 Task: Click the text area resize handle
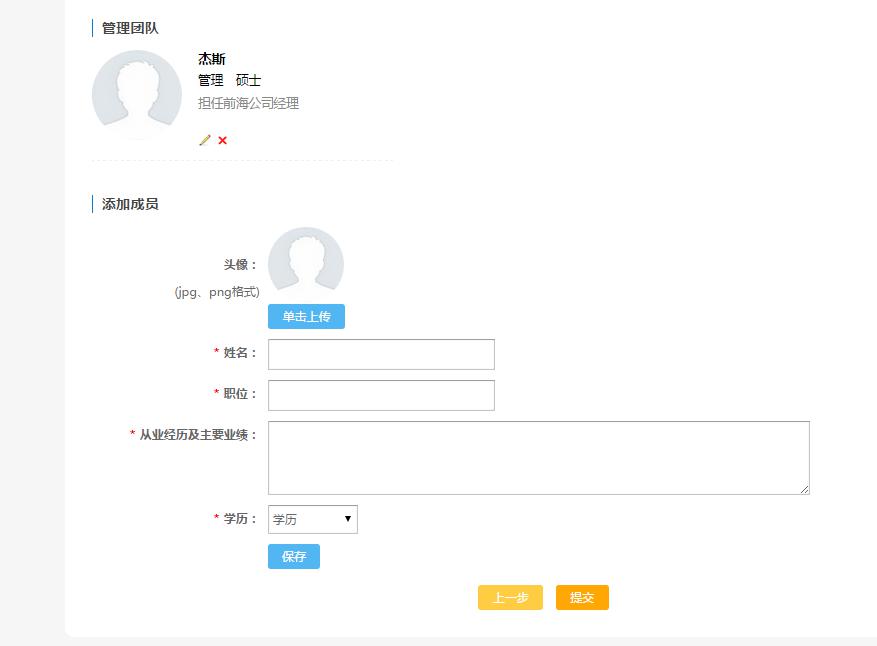coord(804,489)
